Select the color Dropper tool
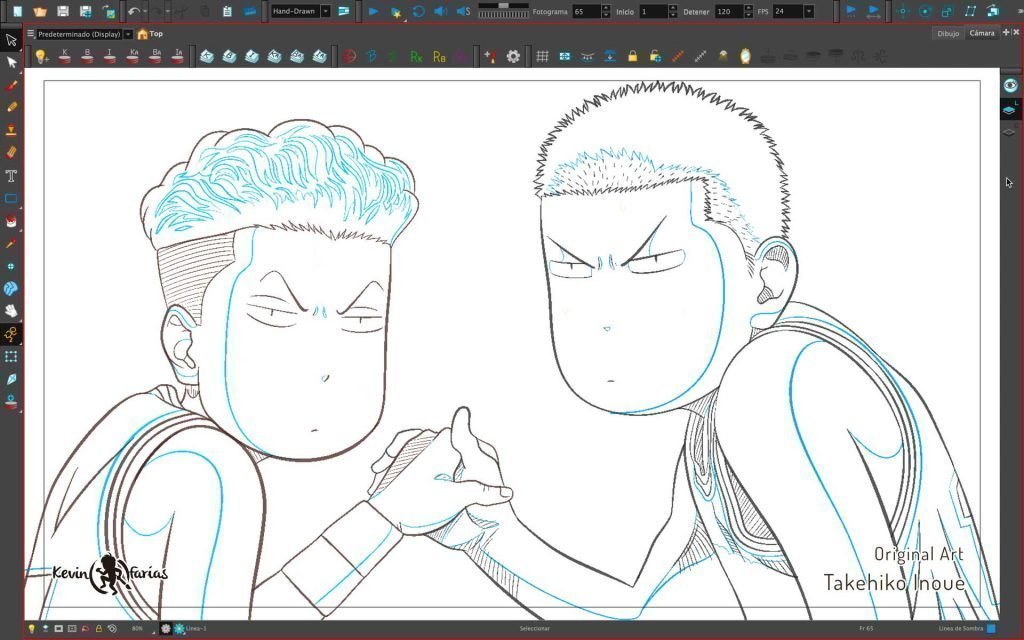Viewport: 1024px width, 640px height. [x=11, y=244]
